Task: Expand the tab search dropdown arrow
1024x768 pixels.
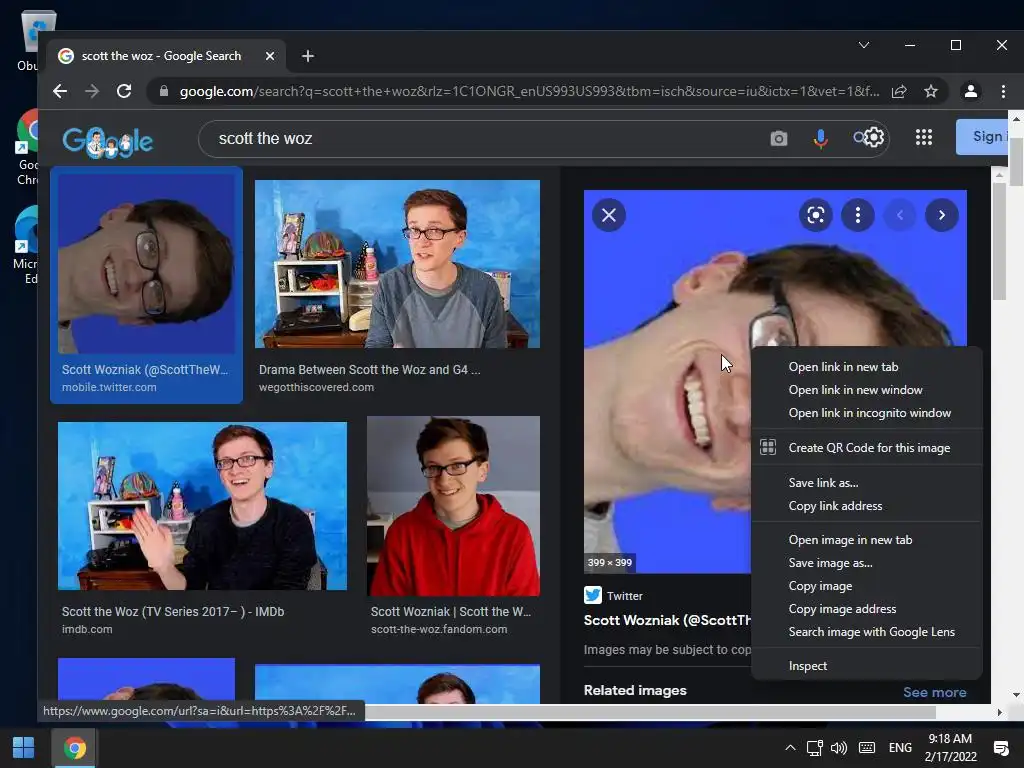Action: [x=863, y=45]
